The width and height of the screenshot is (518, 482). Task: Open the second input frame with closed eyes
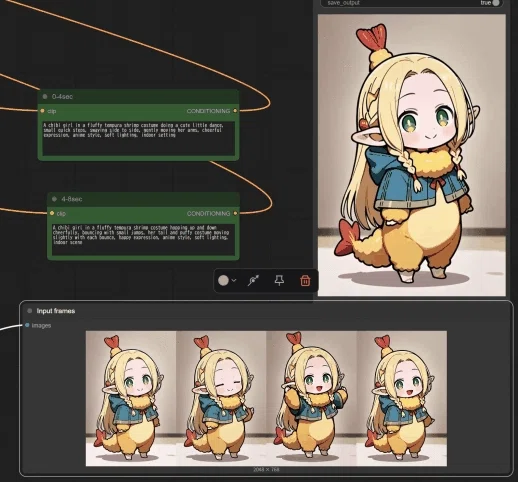(221, 398)
